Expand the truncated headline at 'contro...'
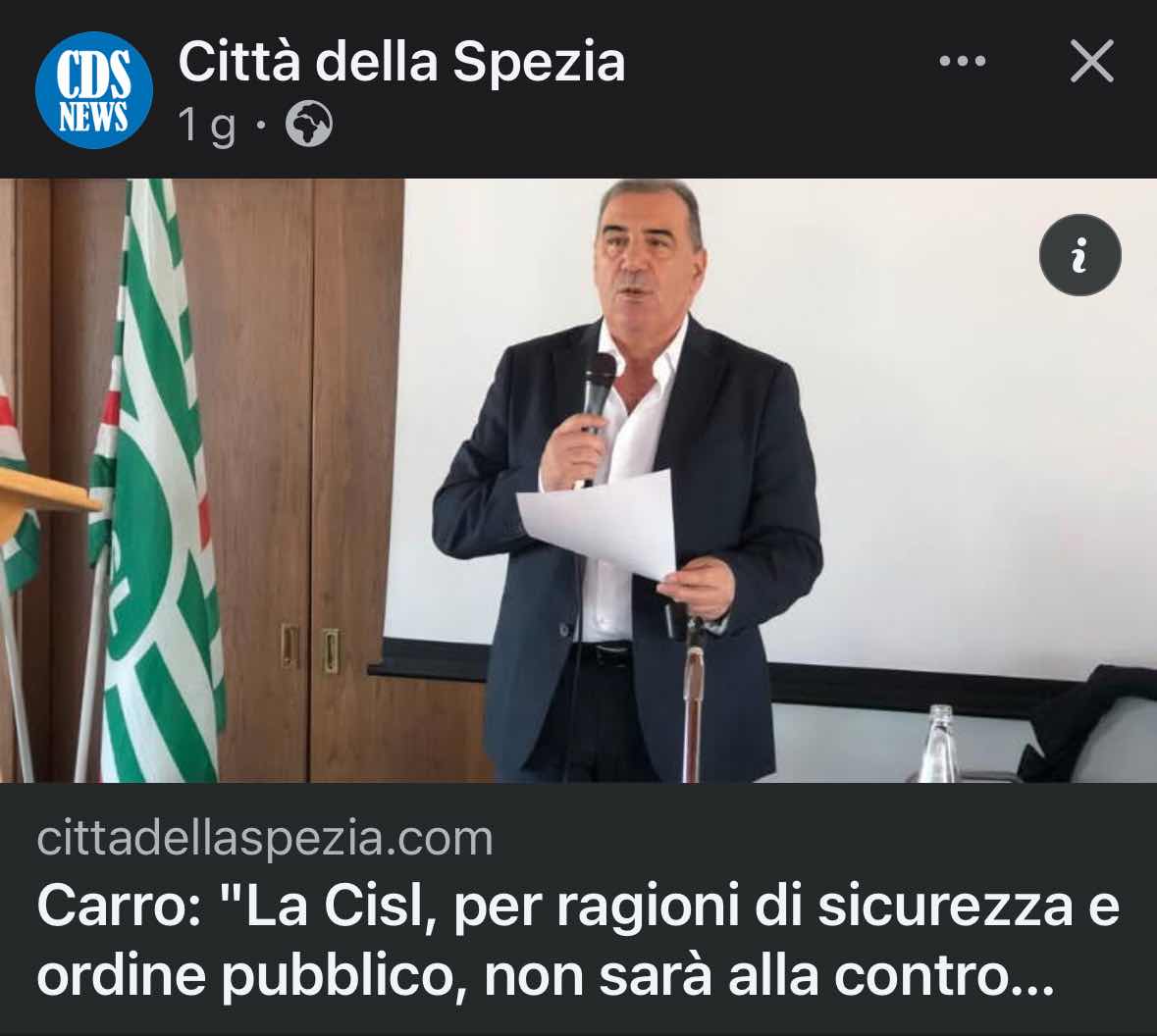 tap(944, 976)
